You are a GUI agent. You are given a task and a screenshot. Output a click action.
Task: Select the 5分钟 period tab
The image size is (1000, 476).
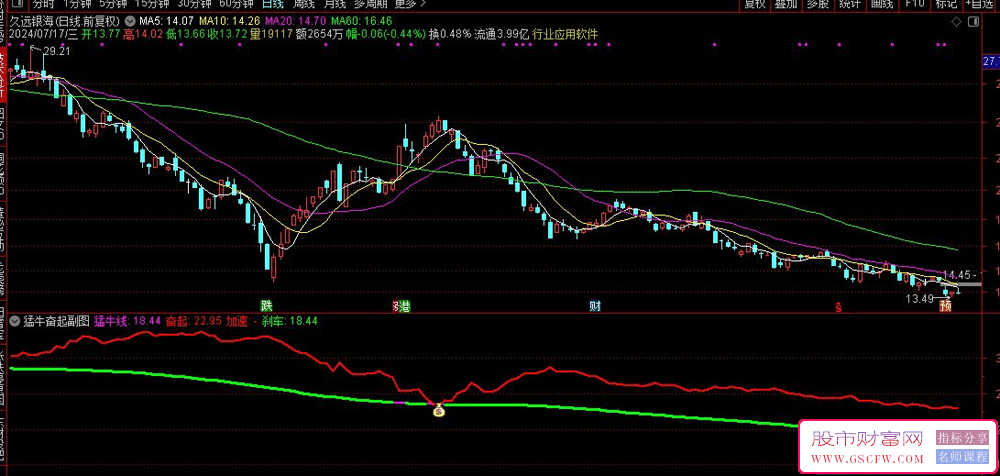[x=113, y=3]
